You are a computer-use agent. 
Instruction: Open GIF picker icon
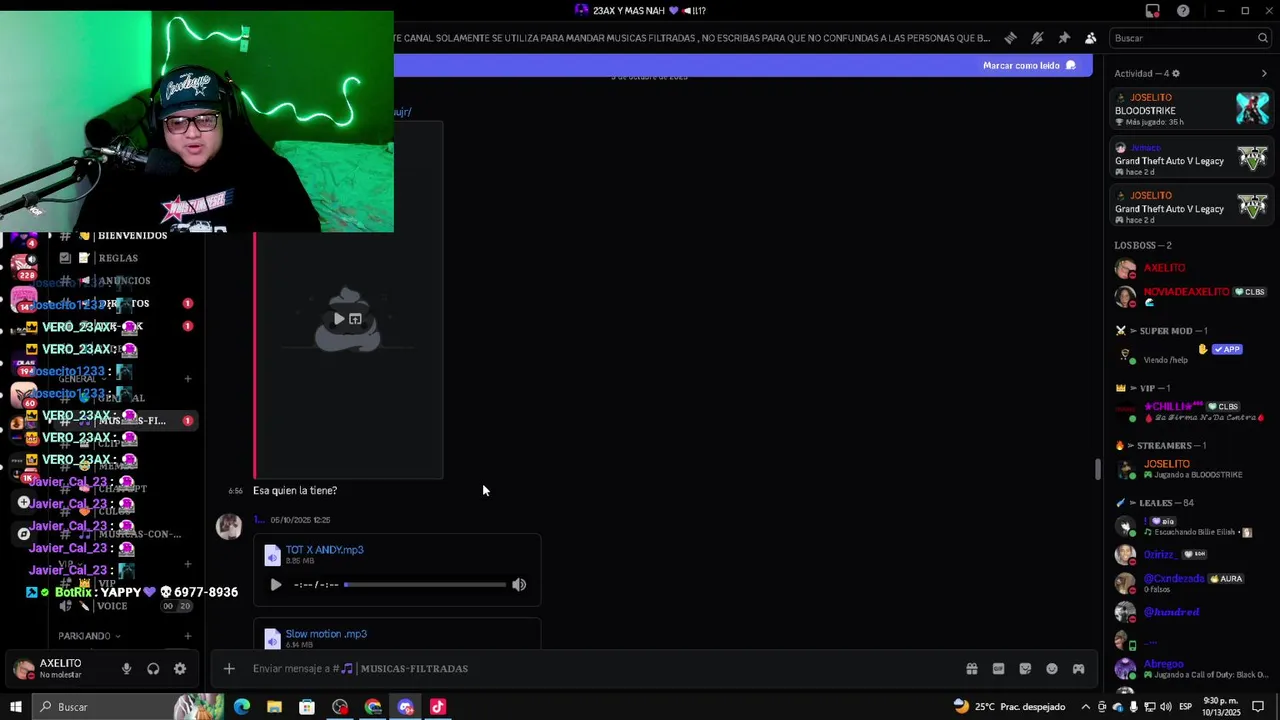(998, 669)
